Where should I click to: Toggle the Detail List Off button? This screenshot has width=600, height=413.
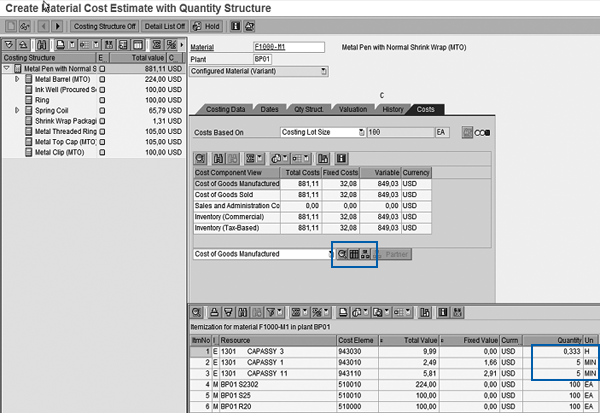pyautogui.click(x=166, y=24)
